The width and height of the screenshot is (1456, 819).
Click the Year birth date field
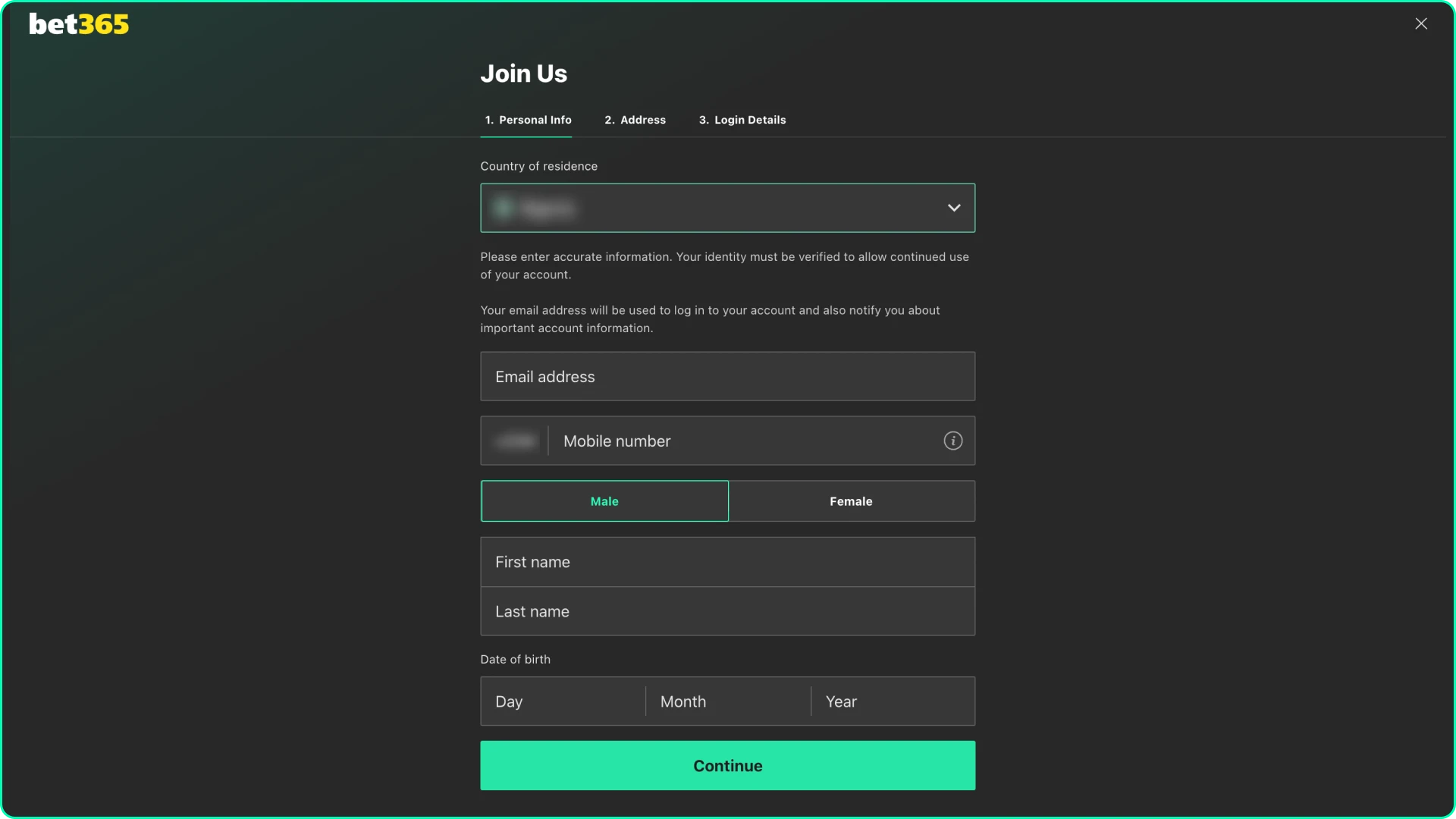(x=891, y=701)
